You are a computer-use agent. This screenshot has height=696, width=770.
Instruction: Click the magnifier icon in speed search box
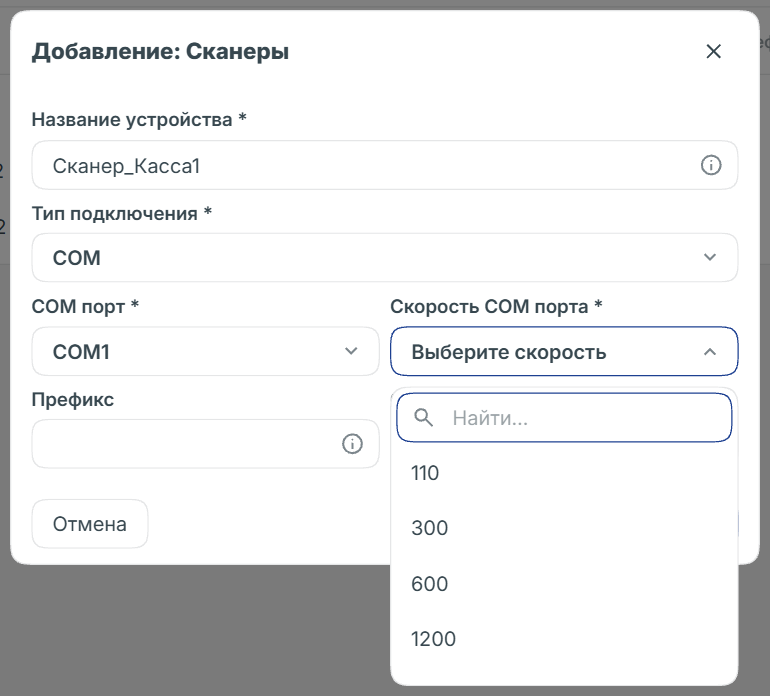tap(423, 418)
